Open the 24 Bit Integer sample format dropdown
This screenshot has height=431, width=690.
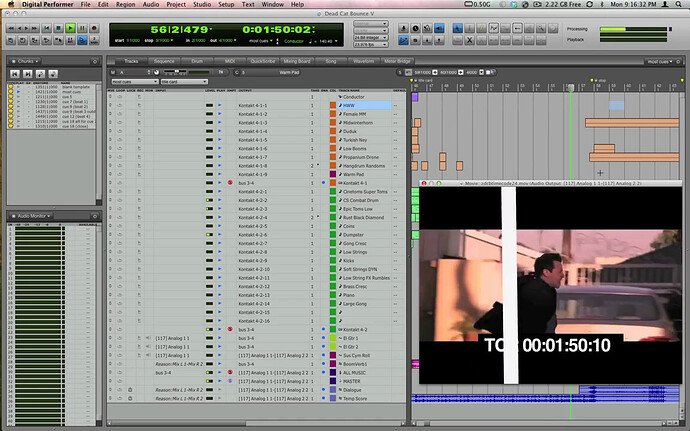coord(371,38)
